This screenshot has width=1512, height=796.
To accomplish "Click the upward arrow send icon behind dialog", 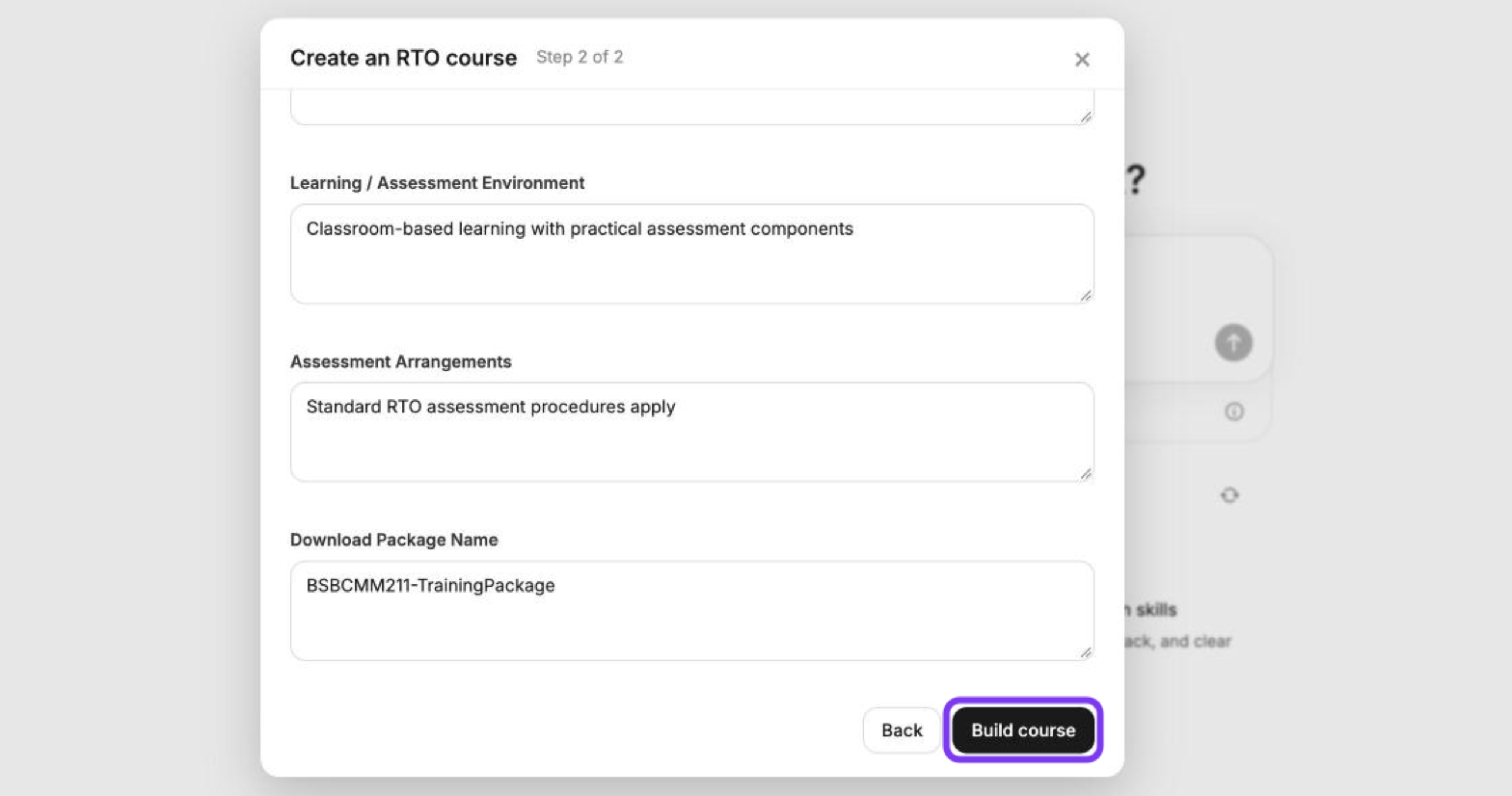I will 1233,342.
